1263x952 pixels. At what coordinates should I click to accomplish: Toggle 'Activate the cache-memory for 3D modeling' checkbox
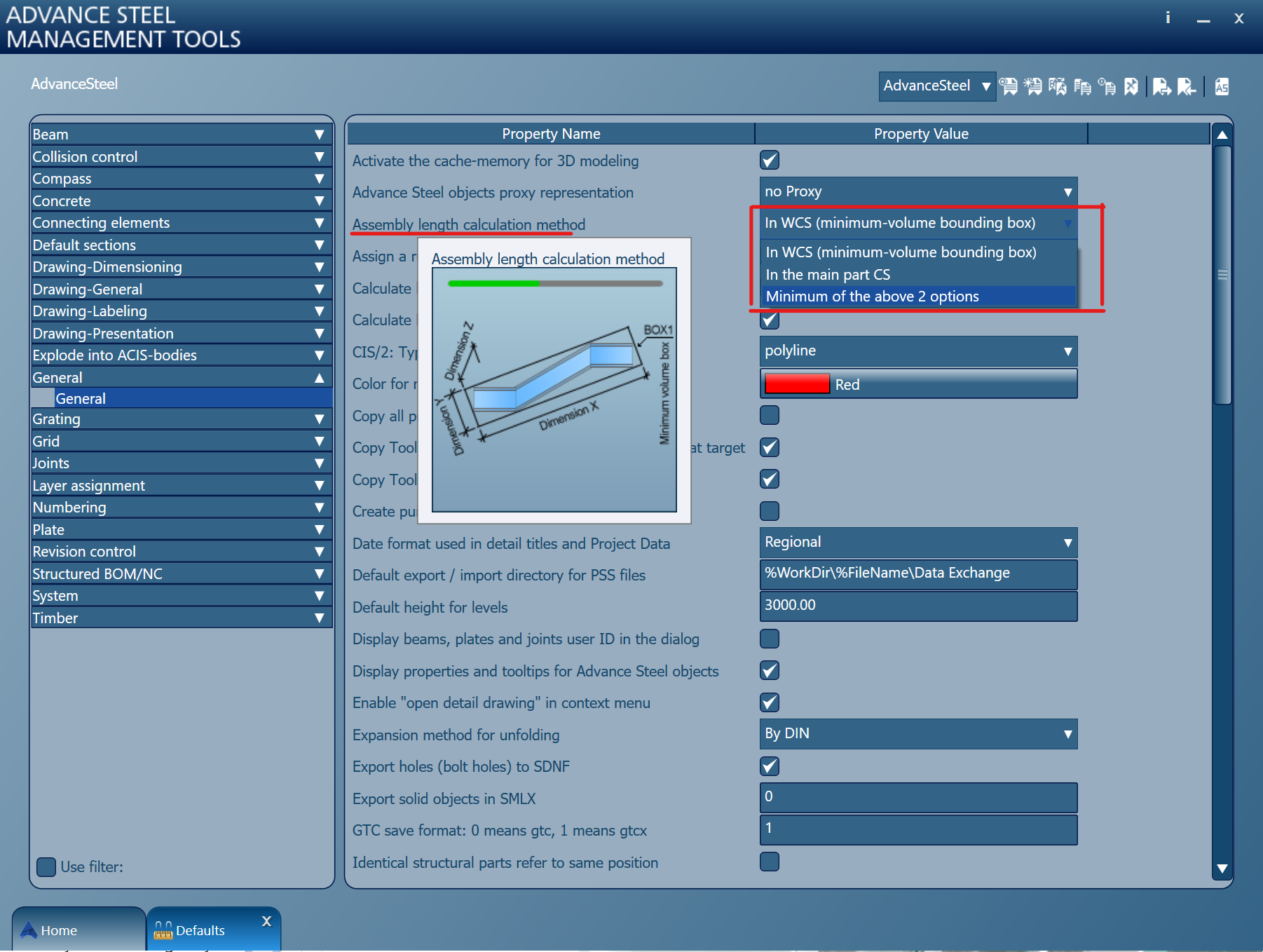point(770,161)
